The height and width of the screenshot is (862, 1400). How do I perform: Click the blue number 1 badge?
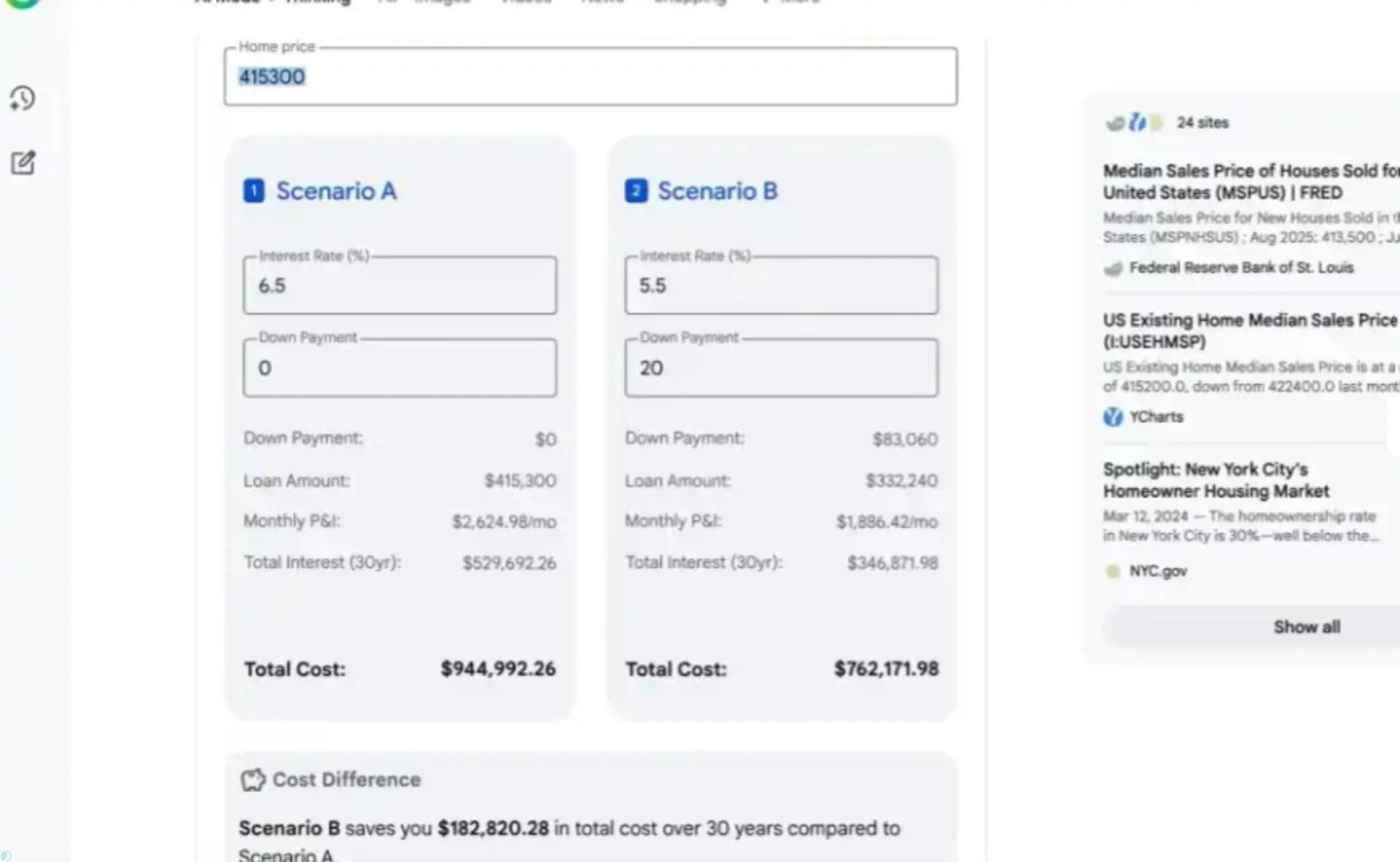[x=254, y=191]
